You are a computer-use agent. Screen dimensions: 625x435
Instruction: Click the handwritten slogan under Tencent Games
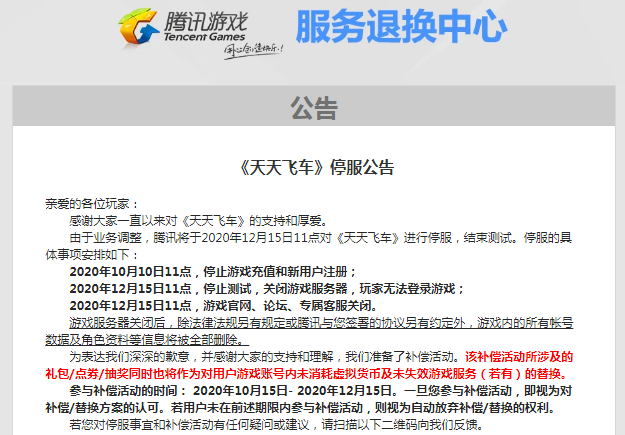(254, 51)
